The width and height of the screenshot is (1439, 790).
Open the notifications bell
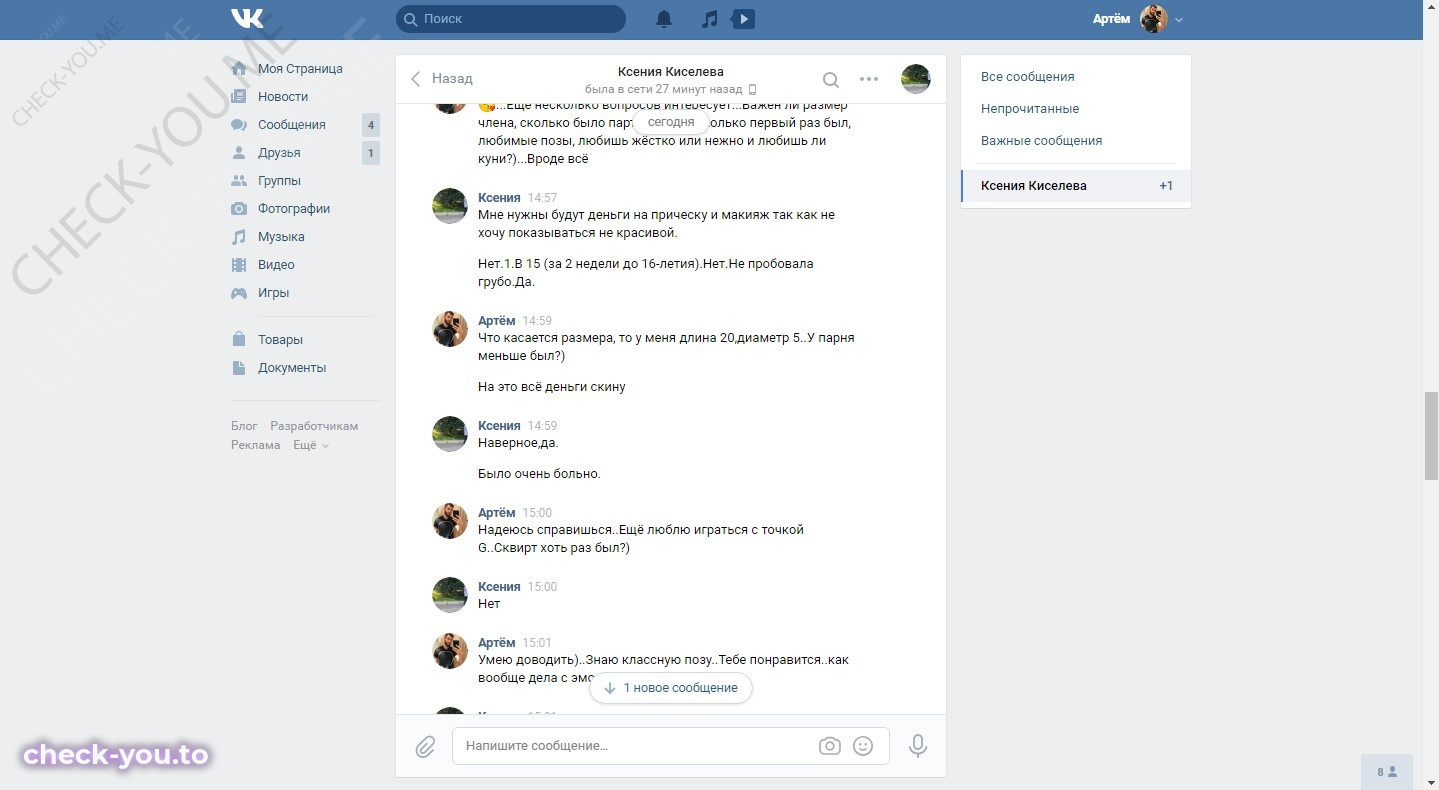pos(664,19)
